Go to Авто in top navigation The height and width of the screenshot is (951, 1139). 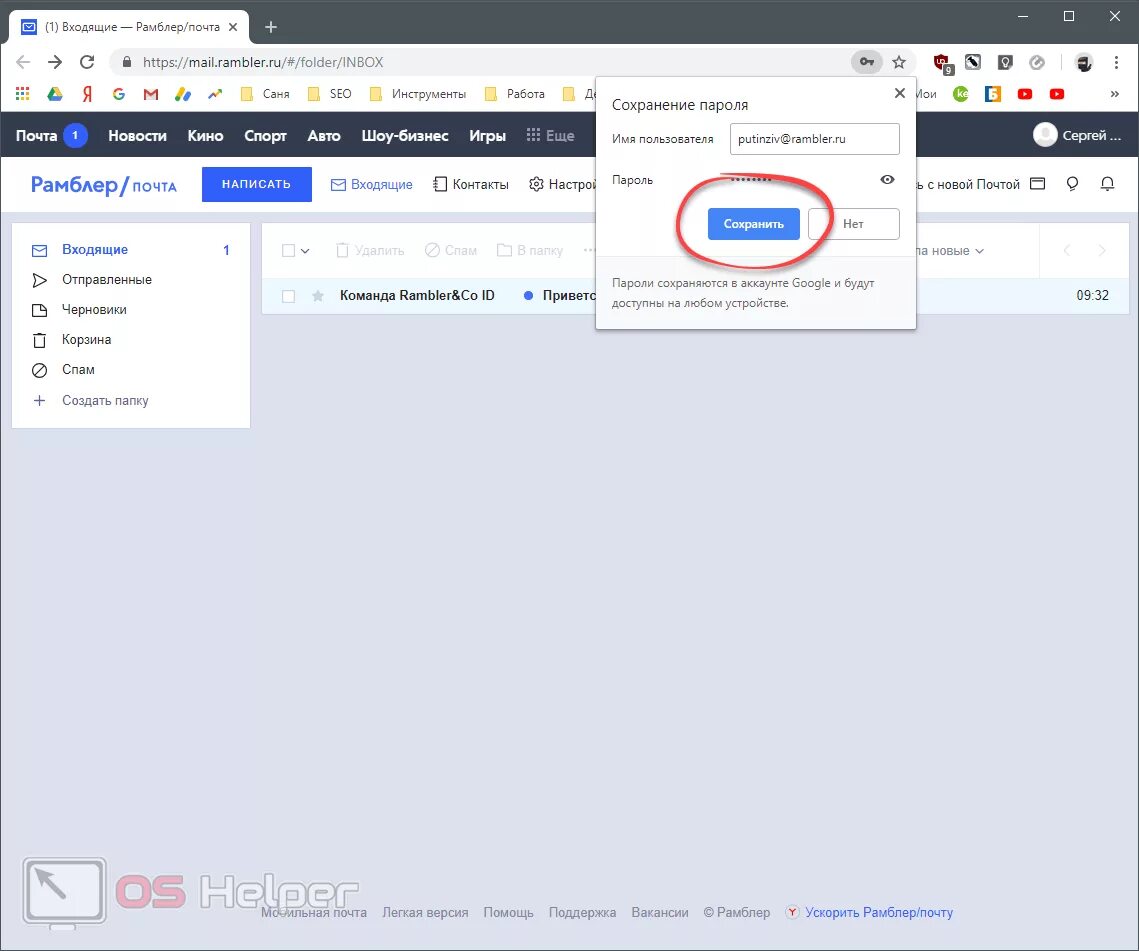pyautogui.click(x=324, y=135)
